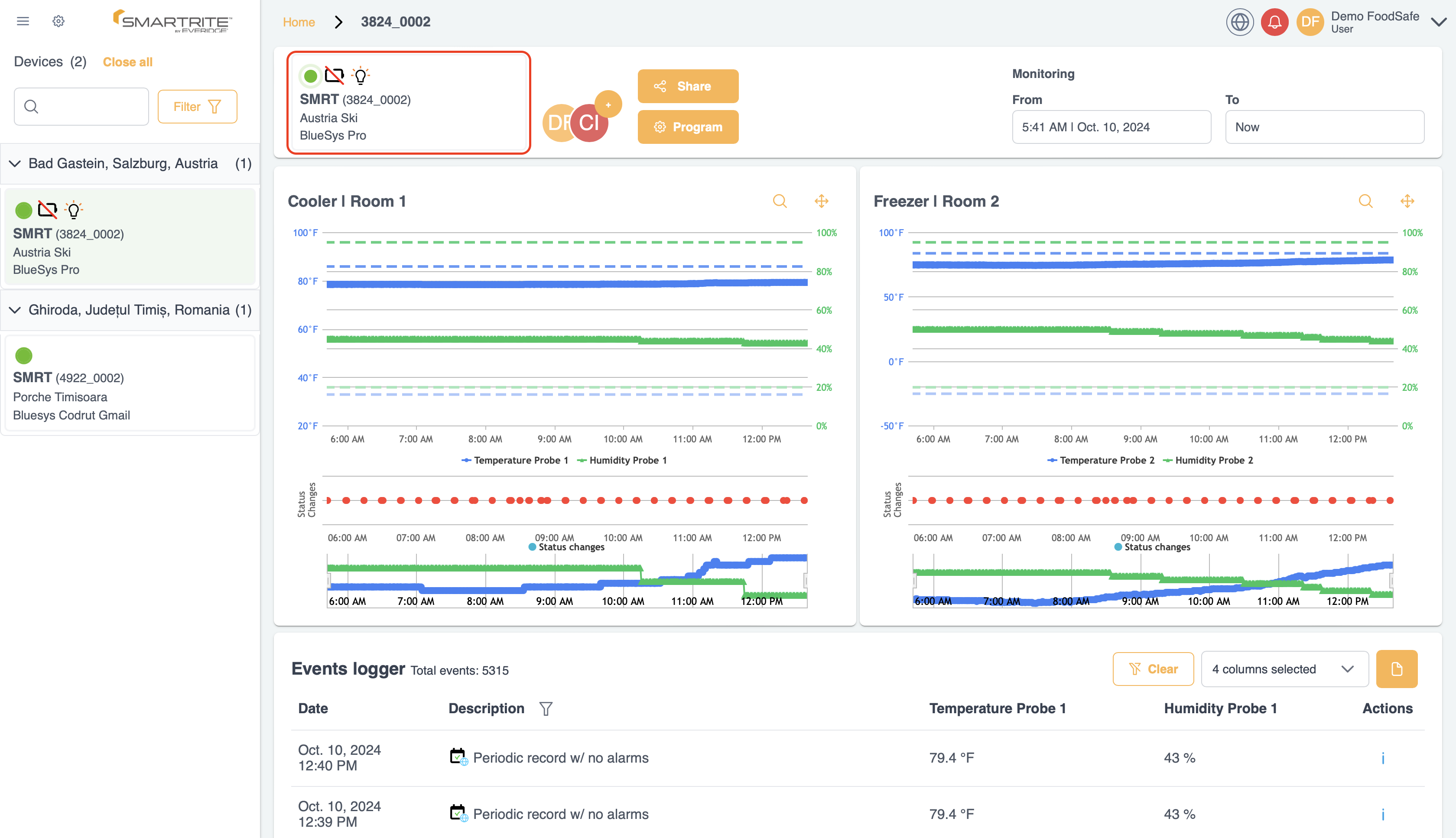Open zoom tool on Cooler Room 1 chart
Image resolution: width=1456 pixels, height=838 pixels.
pyautogui.click(x=780, y=201)
